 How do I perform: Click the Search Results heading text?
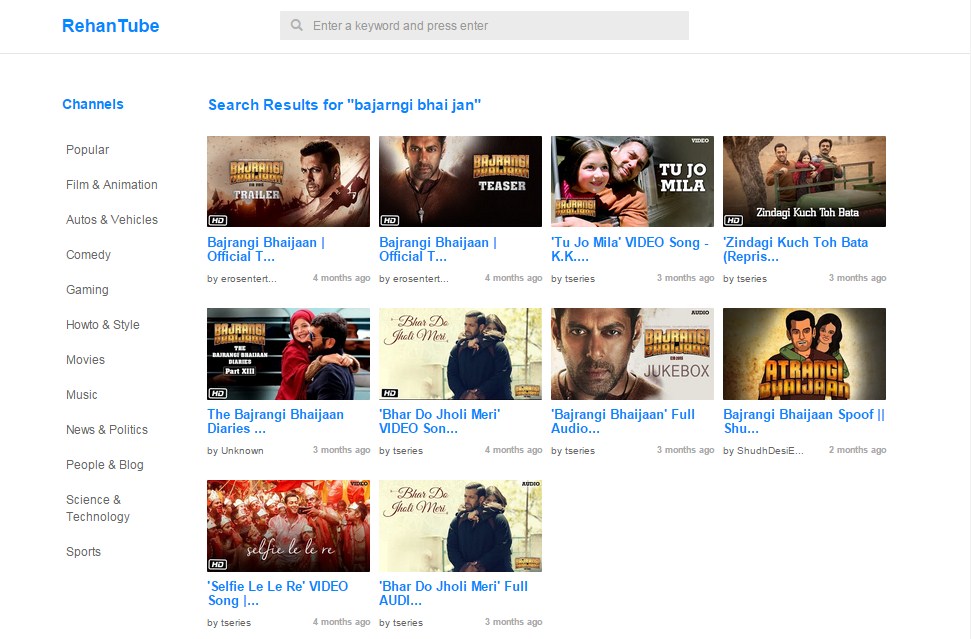[x=344, y=105]
